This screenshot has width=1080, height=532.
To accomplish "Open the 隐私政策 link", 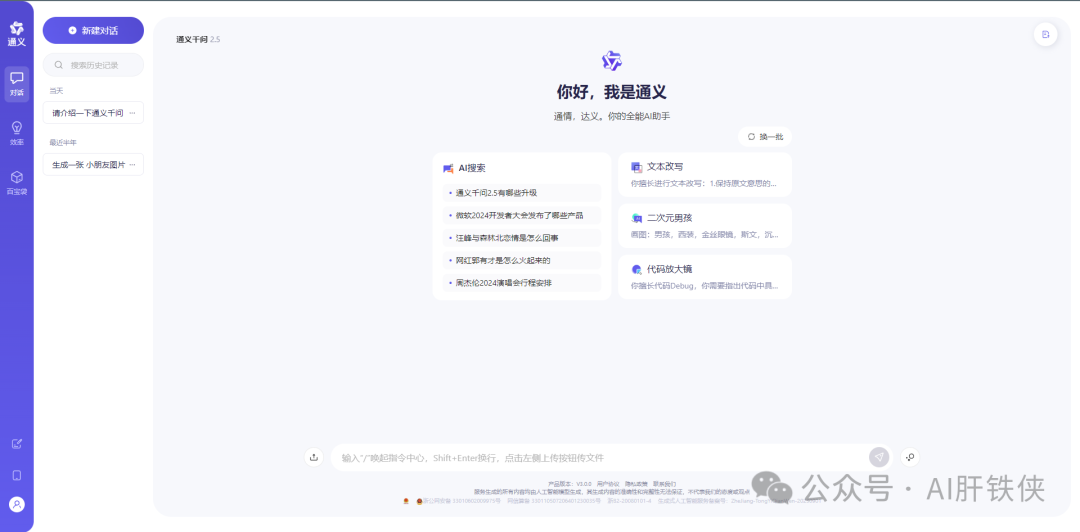I will (x=636, y=484).
